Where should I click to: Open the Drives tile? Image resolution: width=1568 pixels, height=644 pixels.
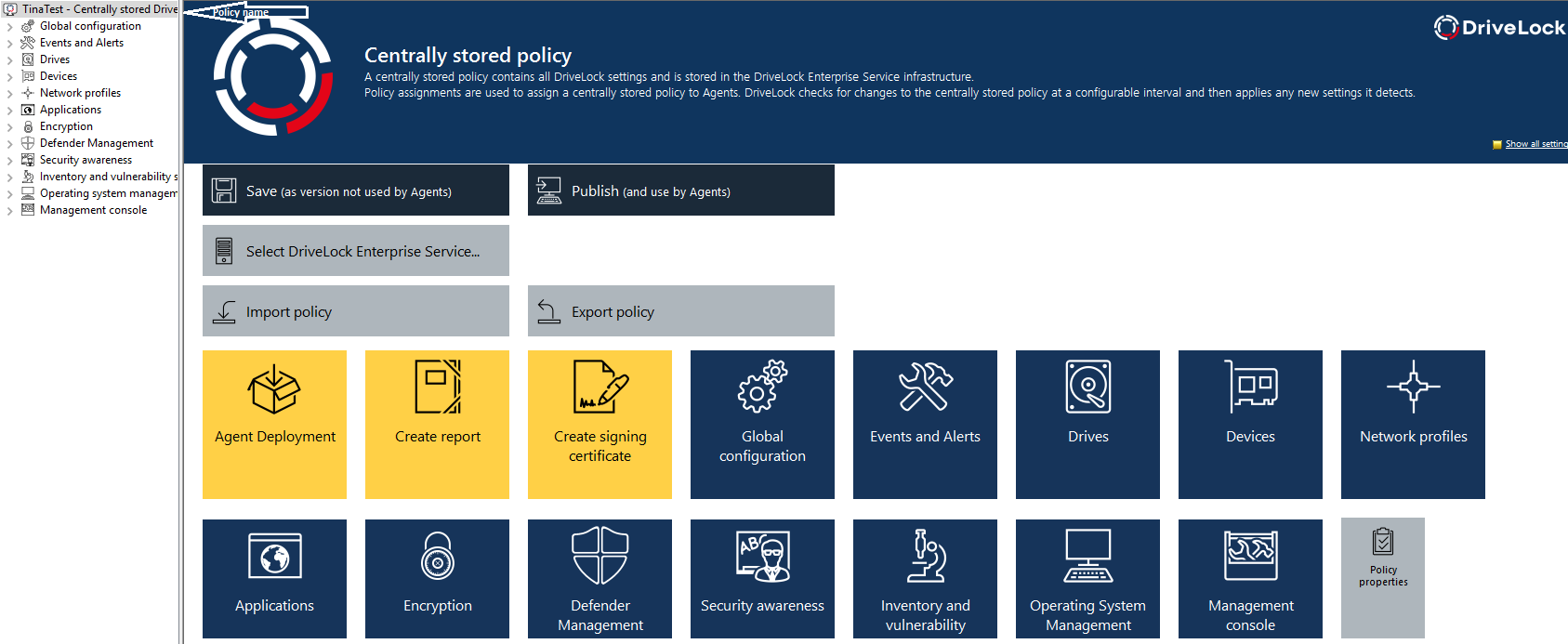pyautogui.click(x=1087, y=424)
